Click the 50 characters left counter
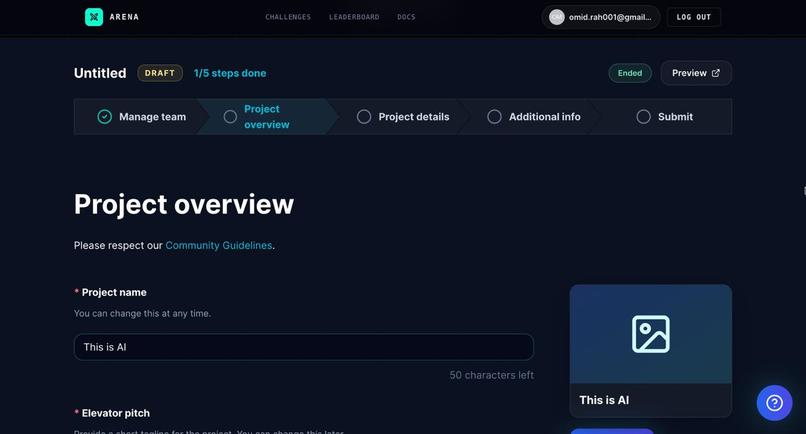The width and height of the screenshot is (806, 434). click(491, 375)
